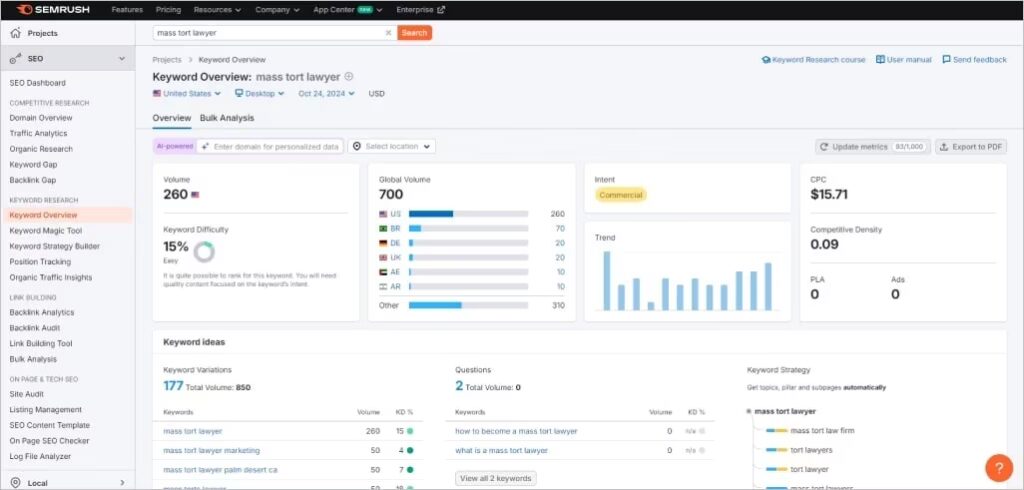This screenshot has height=490, width=1024.
Task: Open Resources menu in top bar
Action: pyautogui.click(x=217, y=10)
